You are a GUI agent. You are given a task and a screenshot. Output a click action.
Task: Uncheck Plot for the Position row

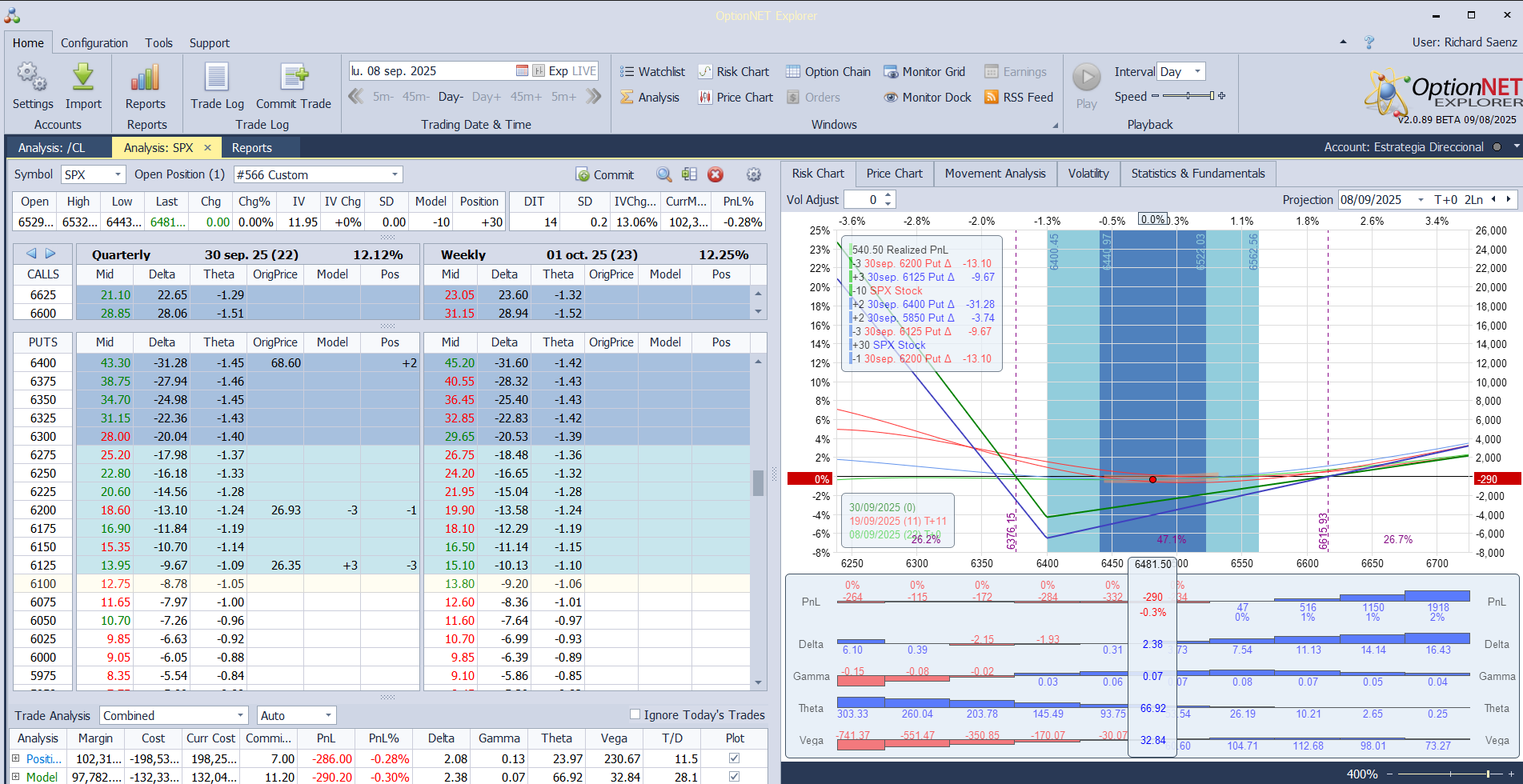(x=734, y=758)
